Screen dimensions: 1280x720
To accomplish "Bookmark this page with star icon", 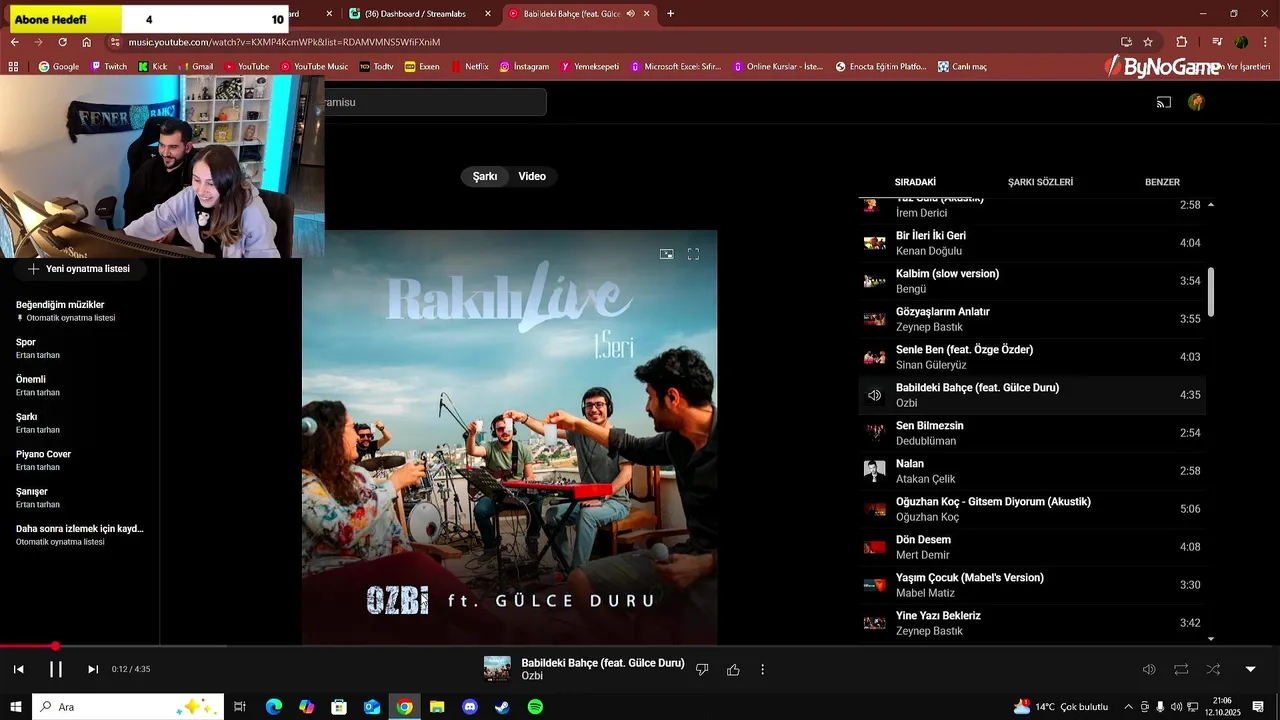I will (x=1148, y=42).
